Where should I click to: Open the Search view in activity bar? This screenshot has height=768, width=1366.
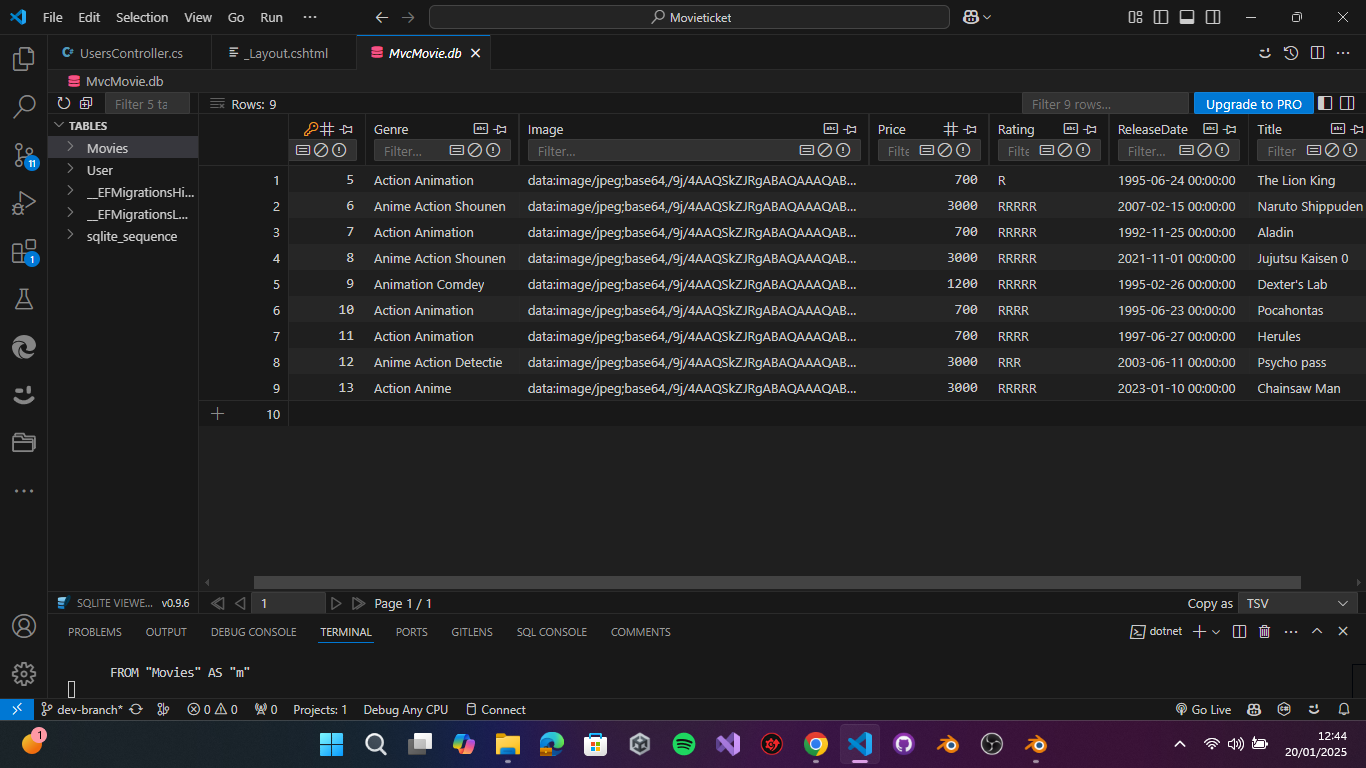tap(24, 107)
